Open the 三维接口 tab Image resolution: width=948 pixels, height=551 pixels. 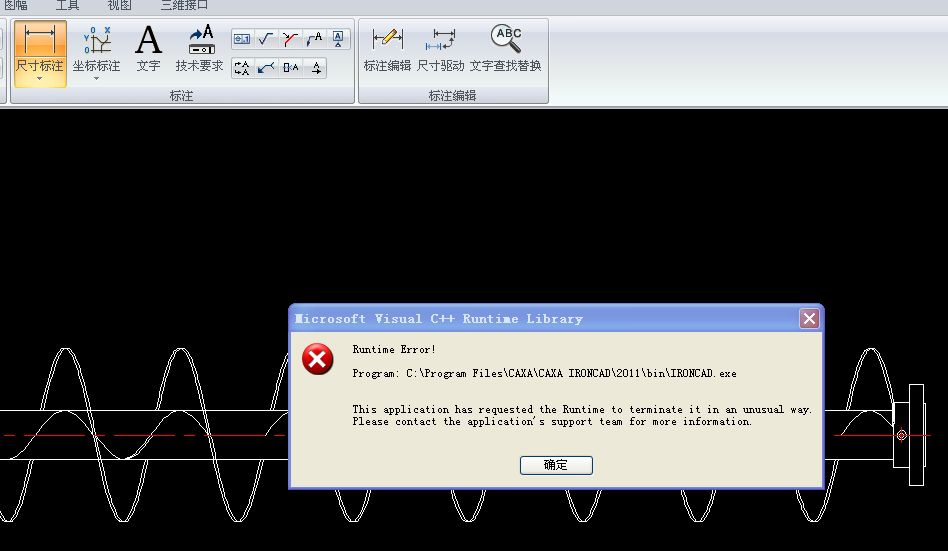click(x=184, y=5)
